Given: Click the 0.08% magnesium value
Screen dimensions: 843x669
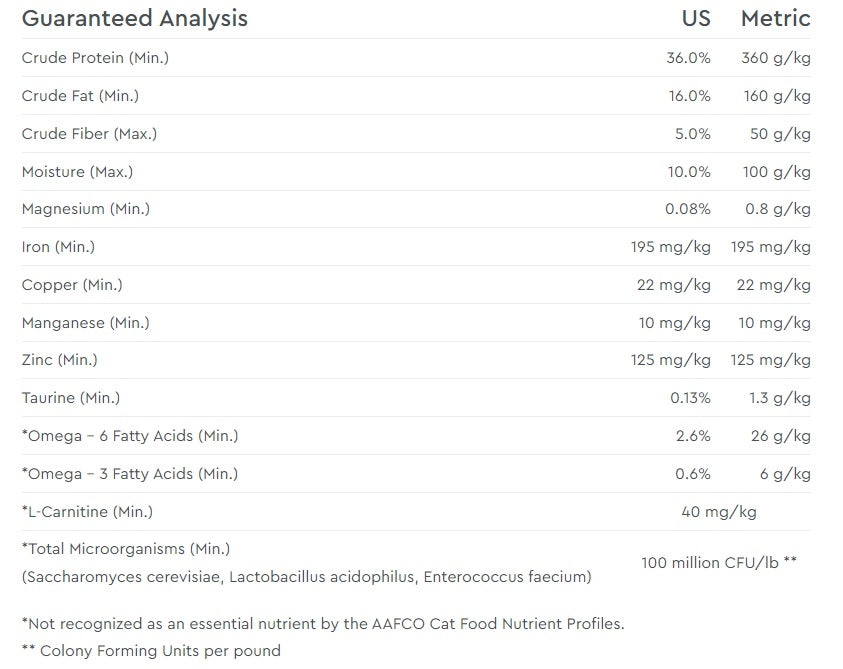Looking at the screenshot, I should pyautogui.click(x=688, y=210).
